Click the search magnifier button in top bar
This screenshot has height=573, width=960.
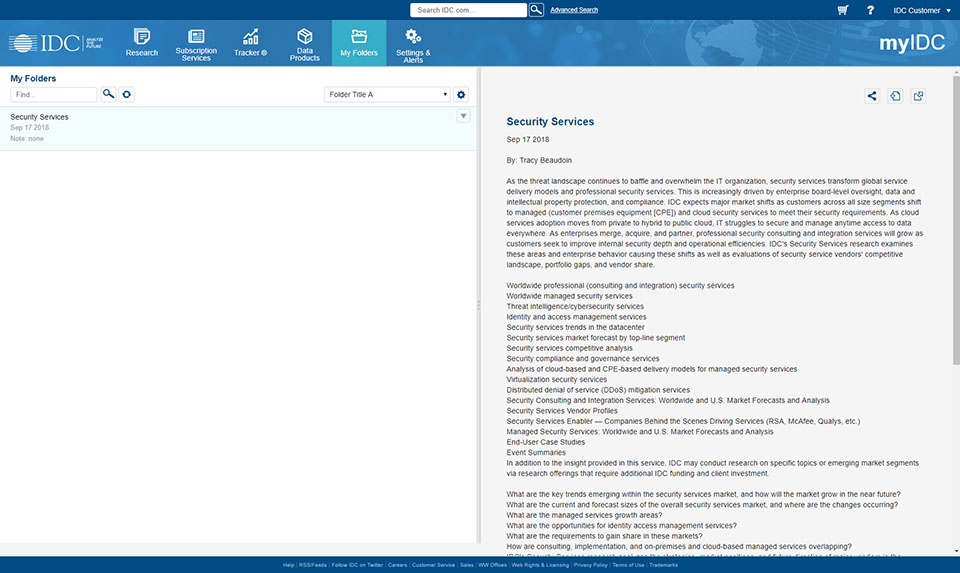click(536, 10)
